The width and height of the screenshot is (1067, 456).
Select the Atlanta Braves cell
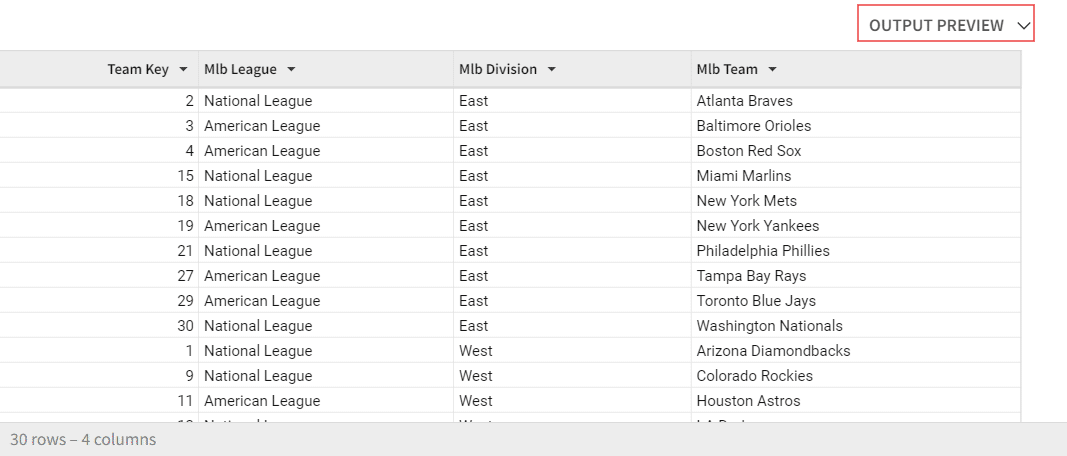coord(744,101)
